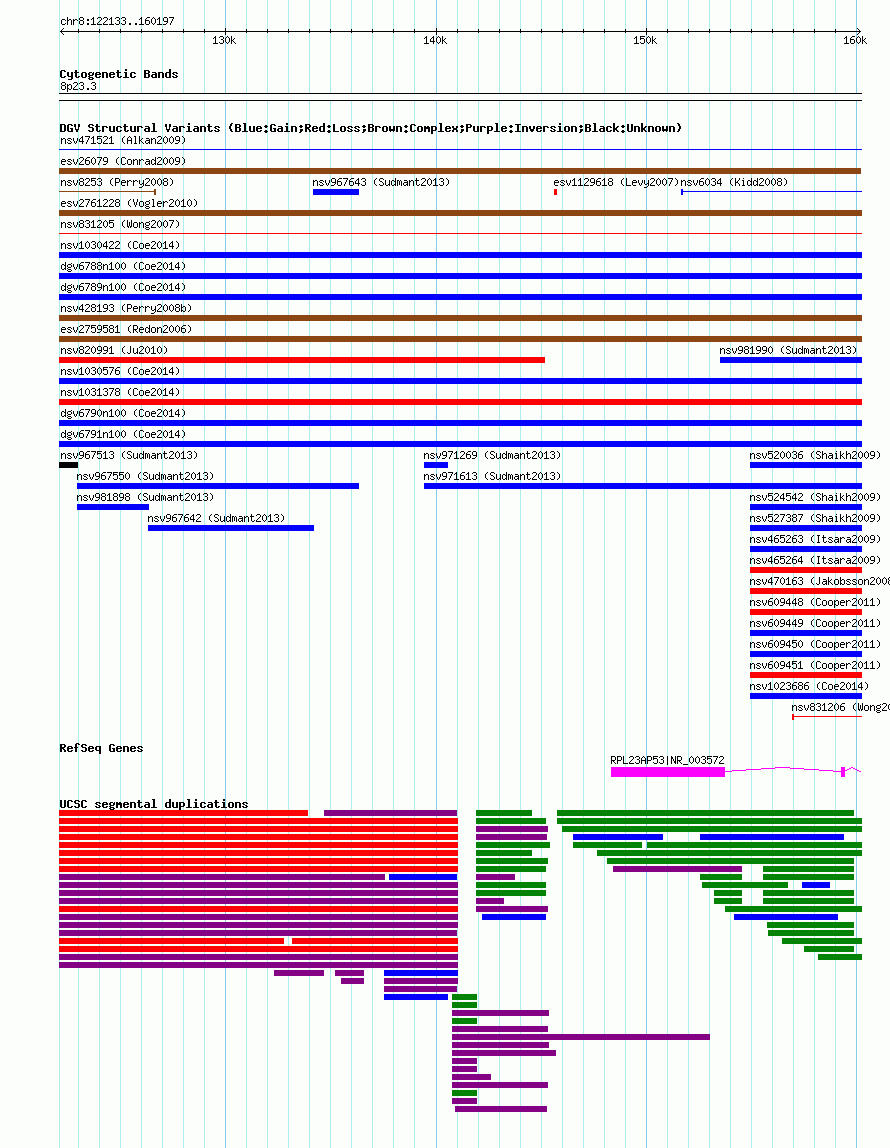Click the 140k ruler tick label
The height and width of the screenshot is (1148, 890).
point(435,41)
